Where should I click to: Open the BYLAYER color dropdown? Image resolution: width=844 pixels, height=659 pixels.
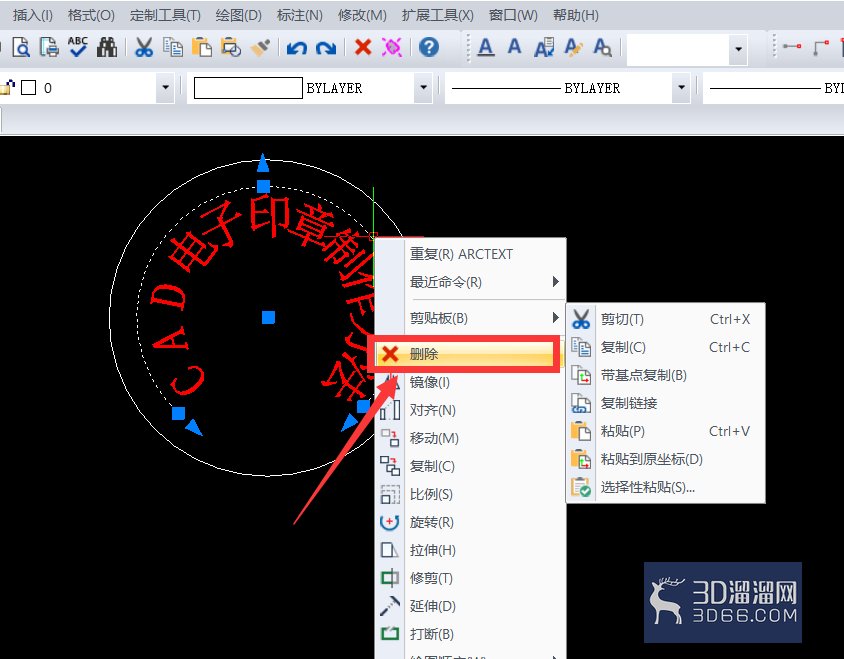424,87
